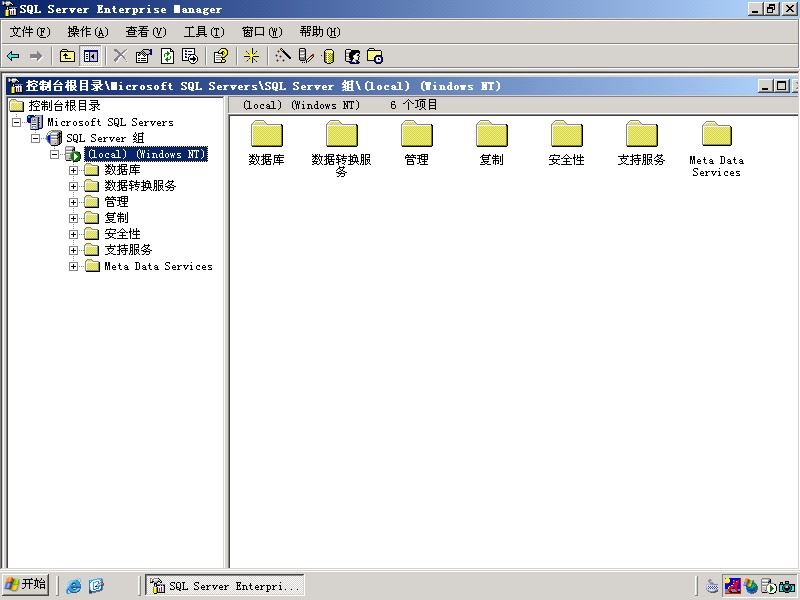Click the Forward arrow toolbar button
The height and width of the screenshot is (600, 800).
pos(36,56)
